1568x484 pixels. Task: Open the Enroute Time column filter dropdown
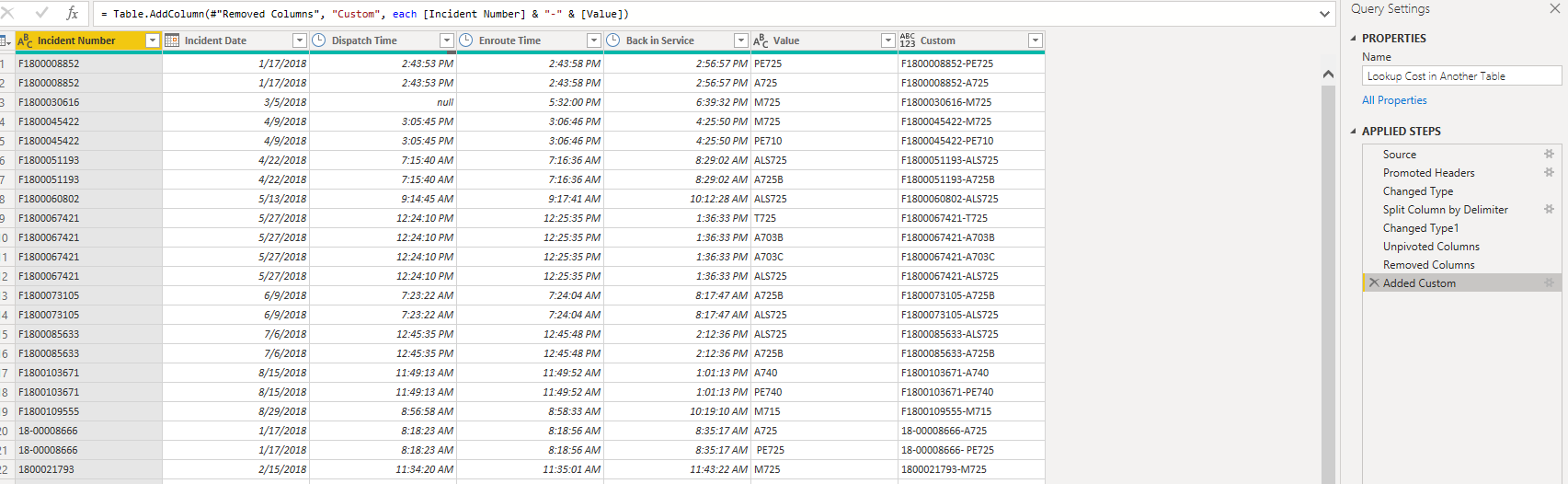tap(594, 40)
